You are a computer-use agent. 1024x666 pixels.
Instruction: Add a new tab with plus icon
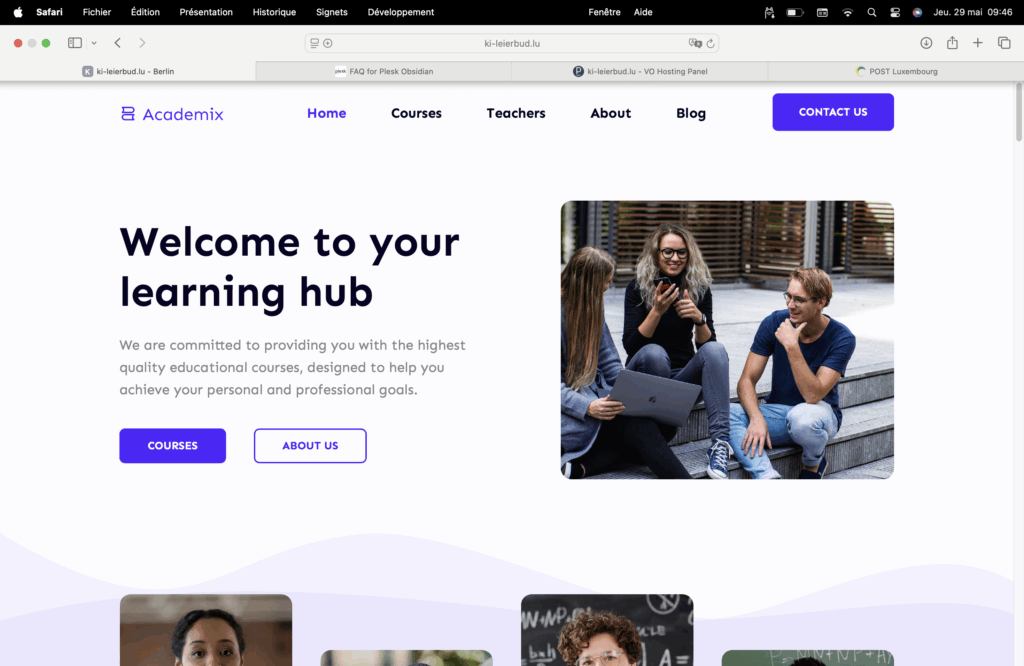(x=978, y=43)
